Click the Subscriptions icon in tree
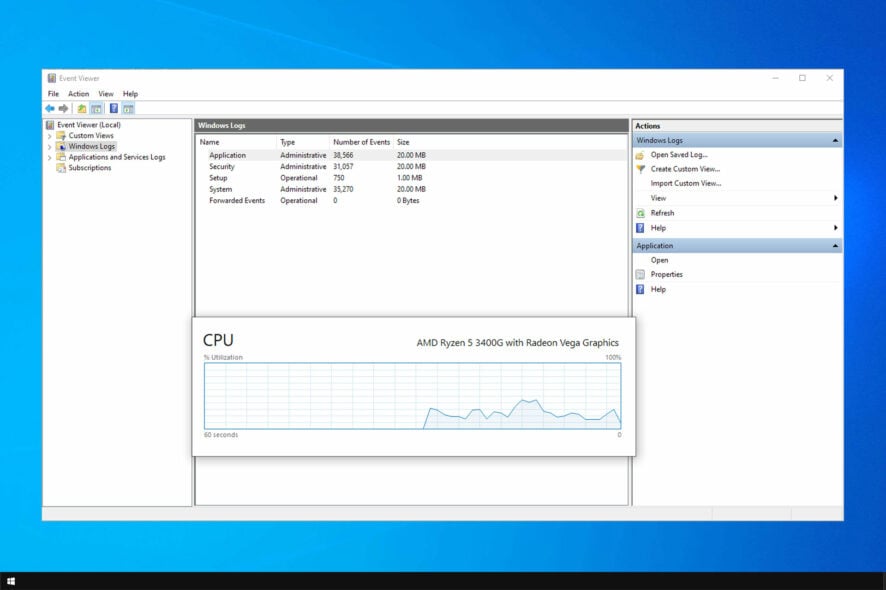 point(61,168)
